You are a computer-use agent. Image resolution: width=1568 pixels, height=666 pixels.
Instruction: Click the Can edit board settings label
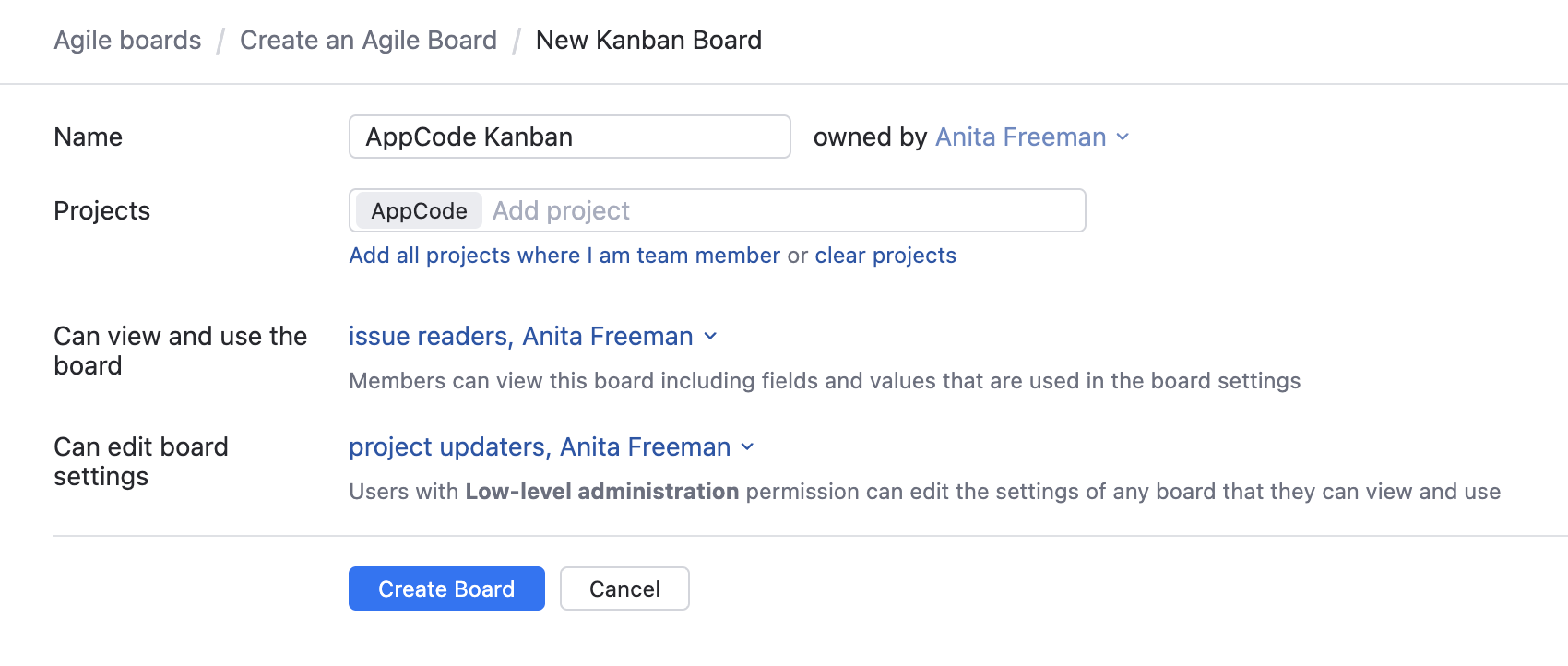tap(140, 461)
